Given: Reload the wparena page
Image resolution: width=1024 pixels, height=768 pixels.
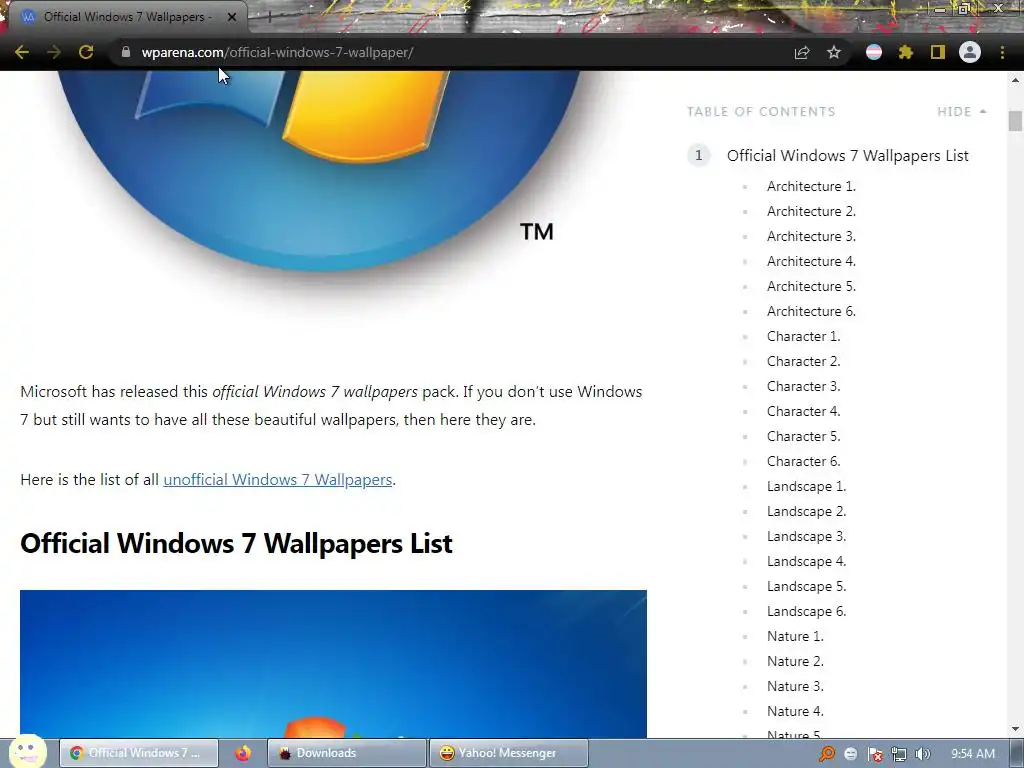Looking at the screenshot, I should [86, 52].
